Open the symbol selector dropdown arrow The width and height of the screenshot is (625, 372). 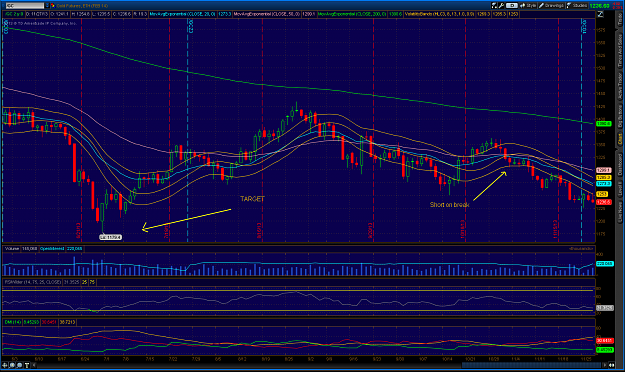[x=47, y=6]
